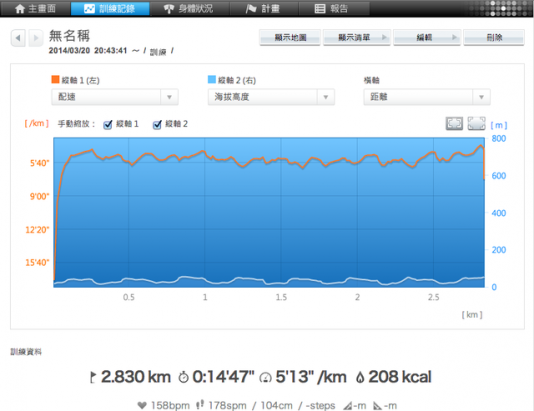Click the stopwatch icon beside 0:14'47"
This screenshot has width=534, height=411.
coord(184,377)
